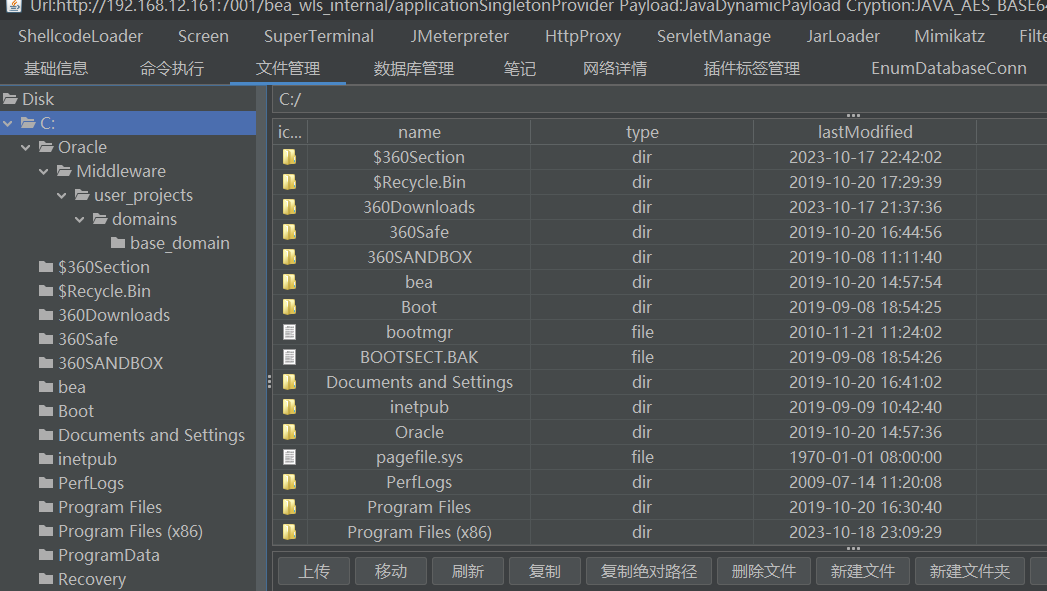Viewport: 1047px width, 591px height.
Task: Open the 数据库管理 tab
Action: pos(413,69)
